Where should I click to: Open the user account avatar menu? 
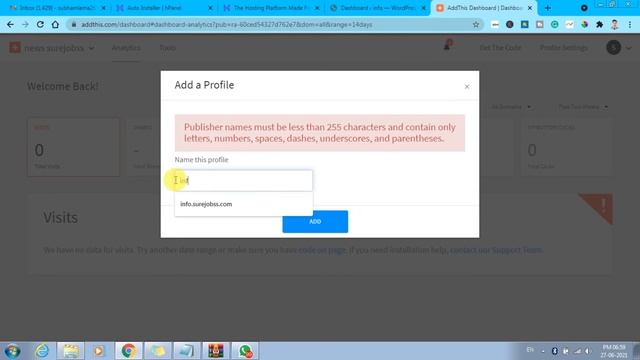coord(618,48)
